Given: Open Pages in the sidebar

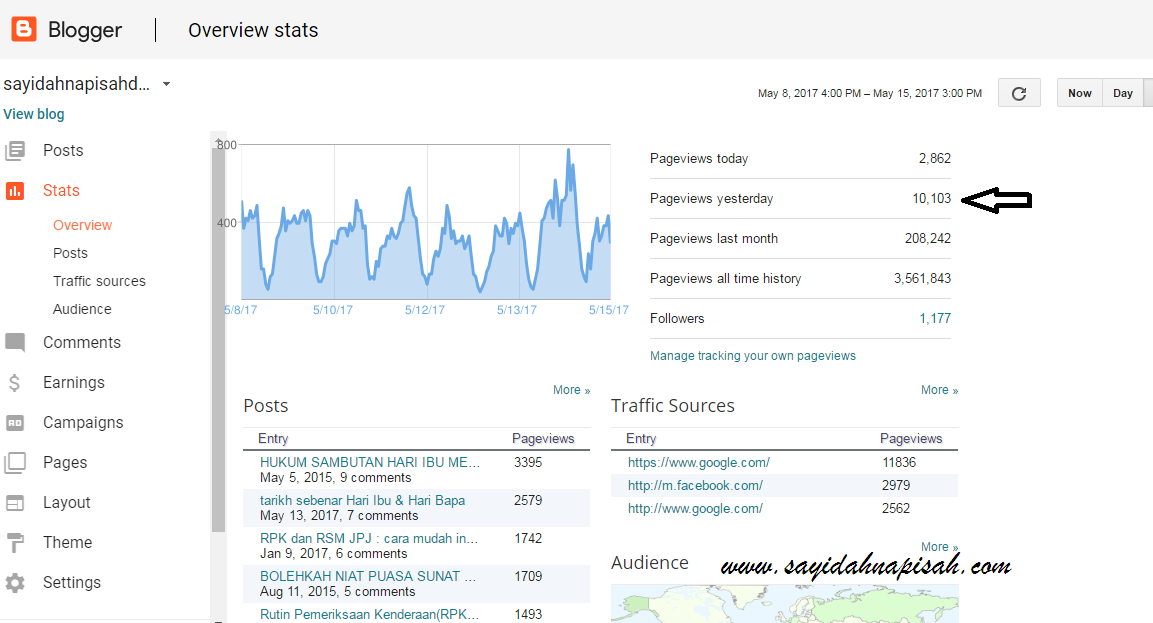Looking at the screenshot, I should tap(65, 463).
